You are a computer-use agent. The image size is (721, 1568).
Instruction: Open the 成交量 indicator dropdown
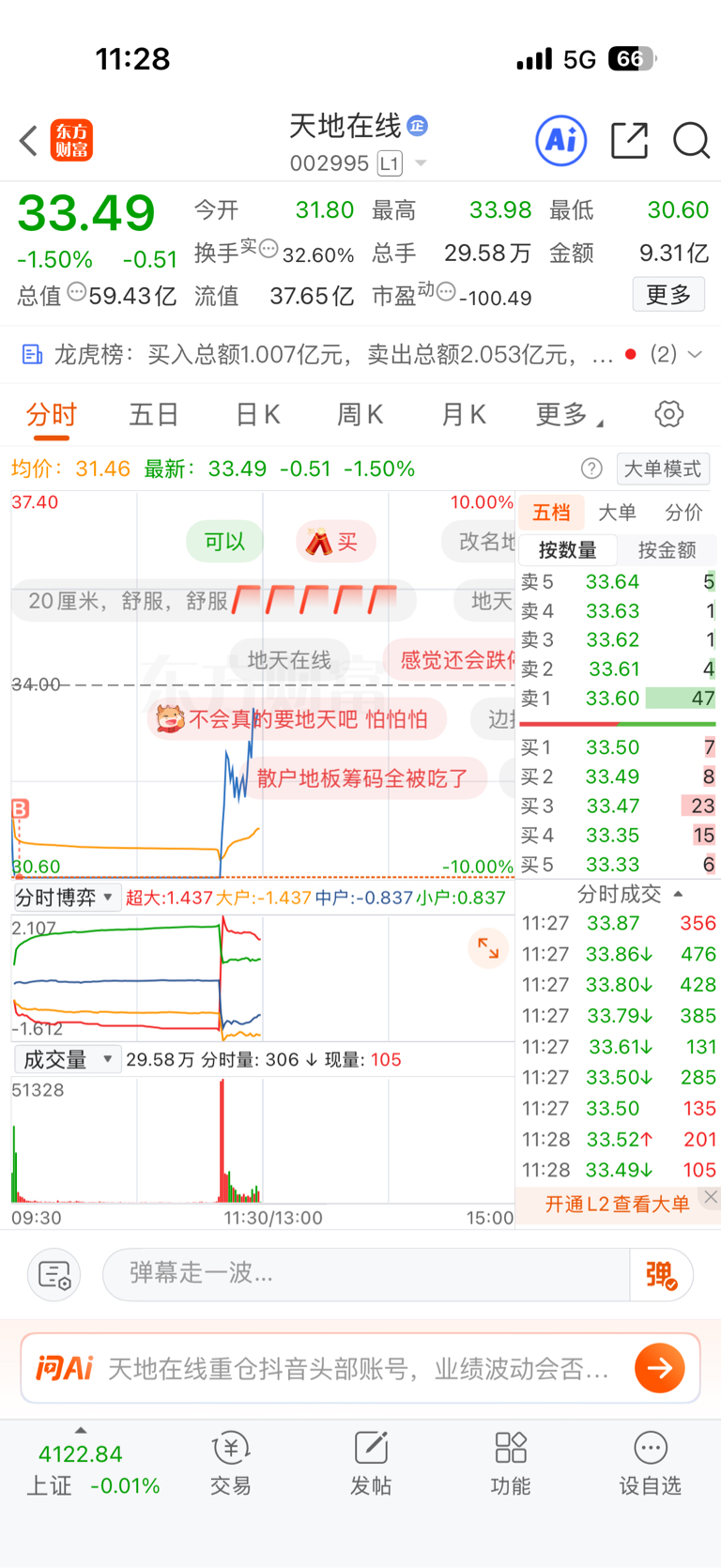point(66,1060)
